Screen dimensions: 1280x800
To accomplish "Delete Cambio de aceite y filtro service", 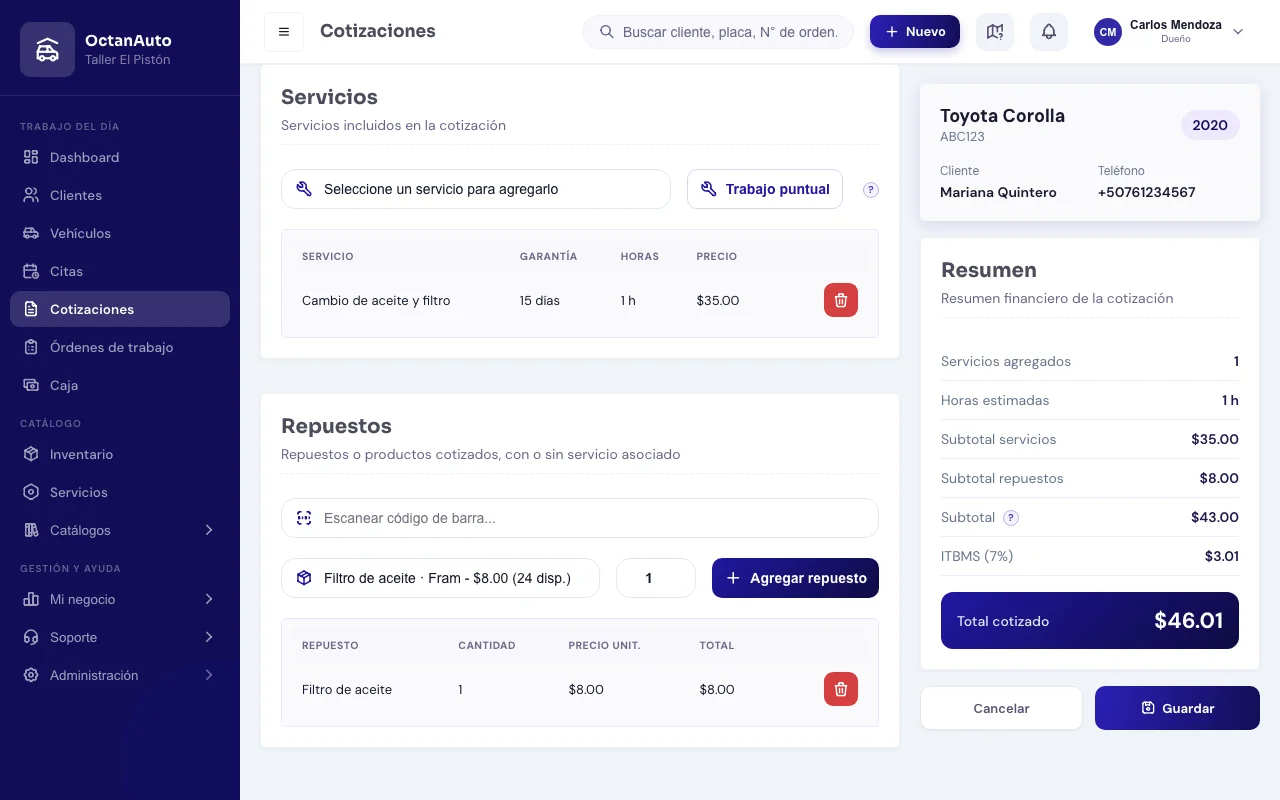I will [x=841, y=300].
